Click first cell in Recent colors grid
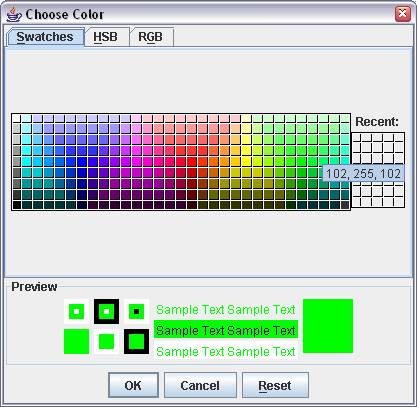This screenshot has width=417, height=407. tap(357, 138)
